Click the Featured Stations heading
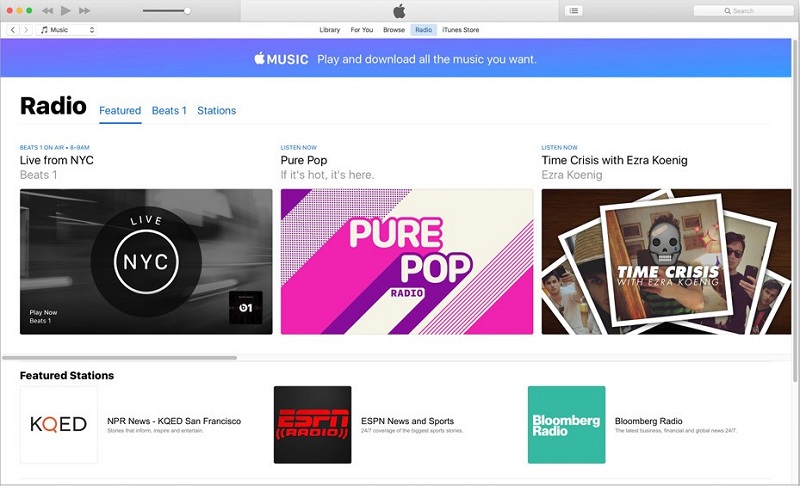Screen dimensions: 800x486 [x=67, y=375]
